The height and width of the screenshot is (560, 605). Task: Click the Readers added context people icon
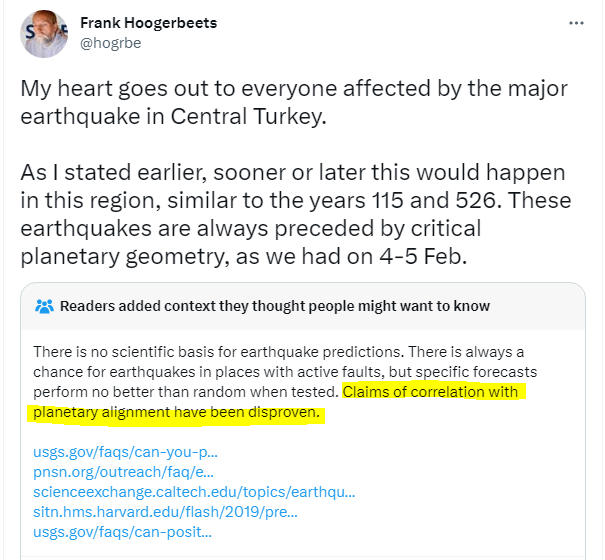coord(44,306)
